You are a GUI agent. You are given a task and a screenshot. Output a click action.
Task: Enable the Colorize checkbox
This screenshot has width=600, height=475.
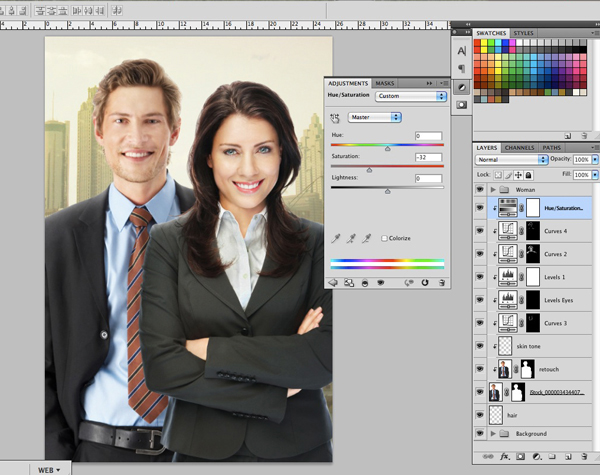384,238
